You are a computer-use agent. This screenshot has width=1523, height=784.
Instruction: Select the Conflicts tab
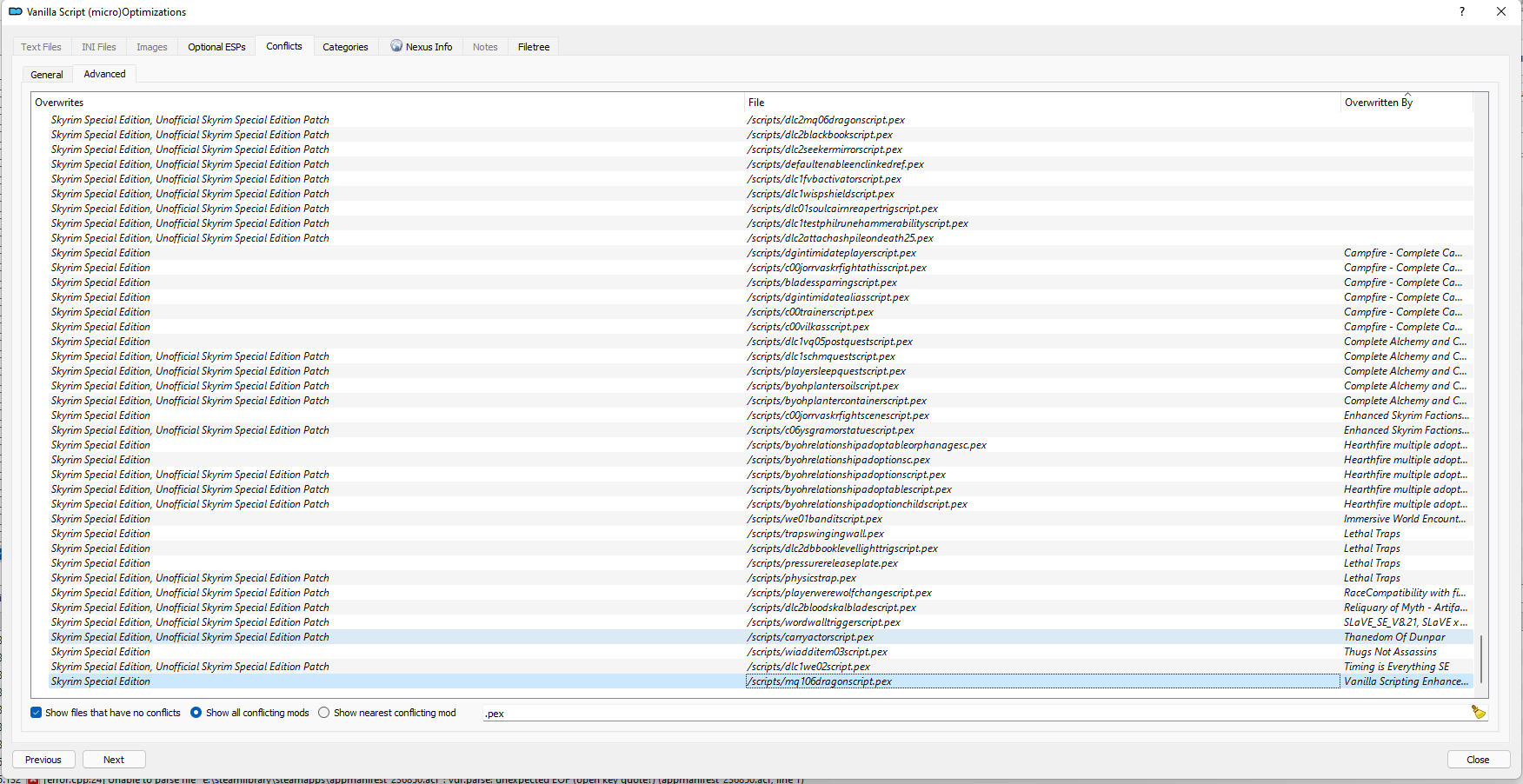(284, 46)
